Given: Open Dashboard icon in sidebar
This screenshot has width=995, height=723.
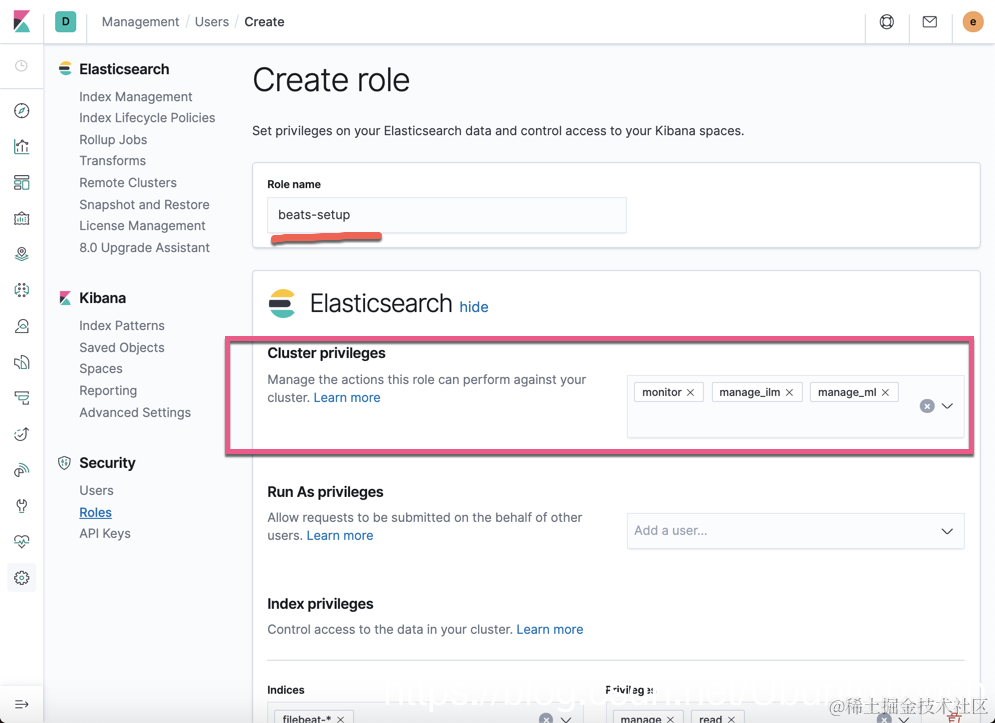Looking at the screenshot, I should click(x=22, y=183).
